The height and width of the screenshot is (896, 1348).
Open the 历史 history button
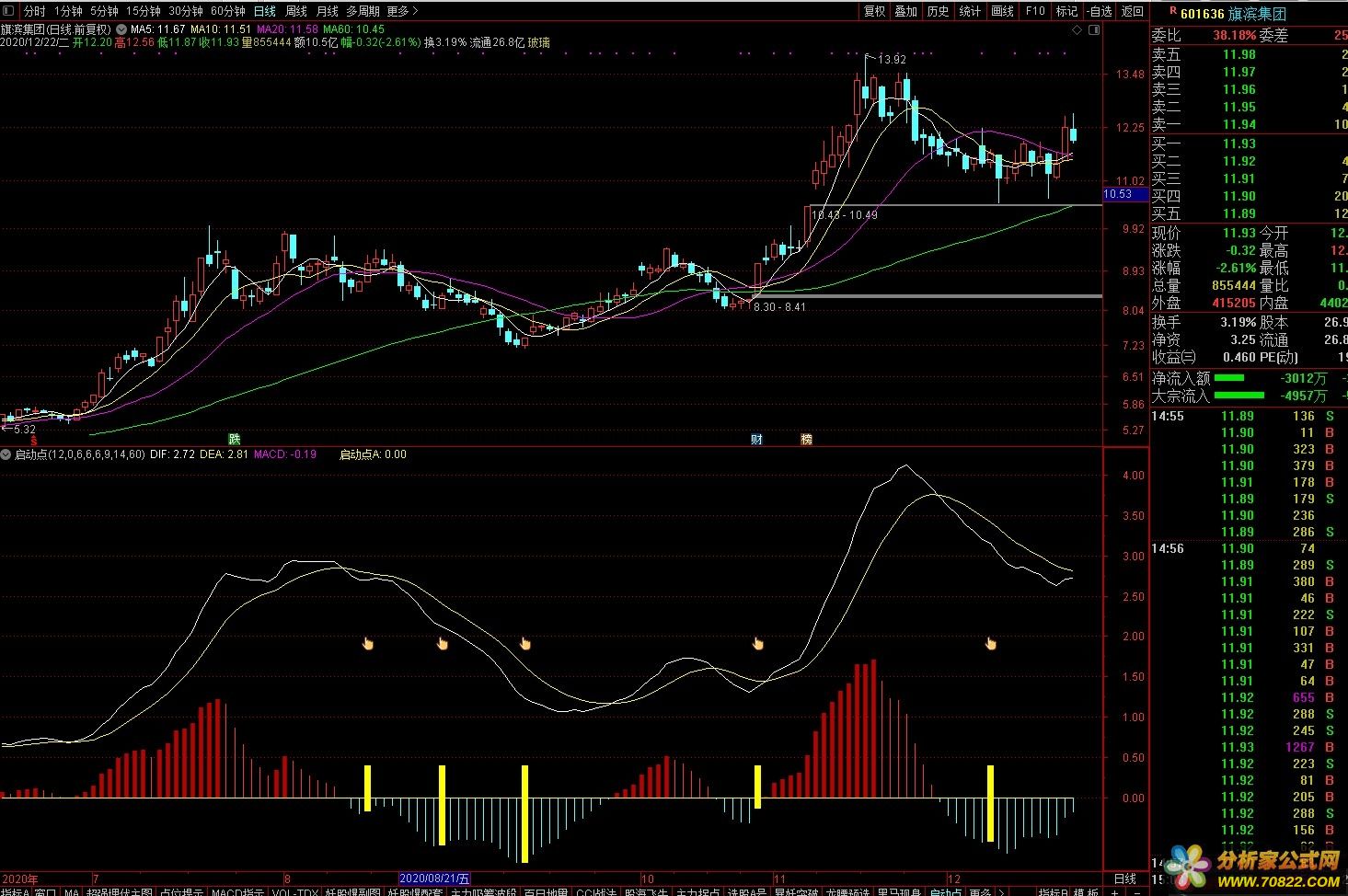point(939,11)
